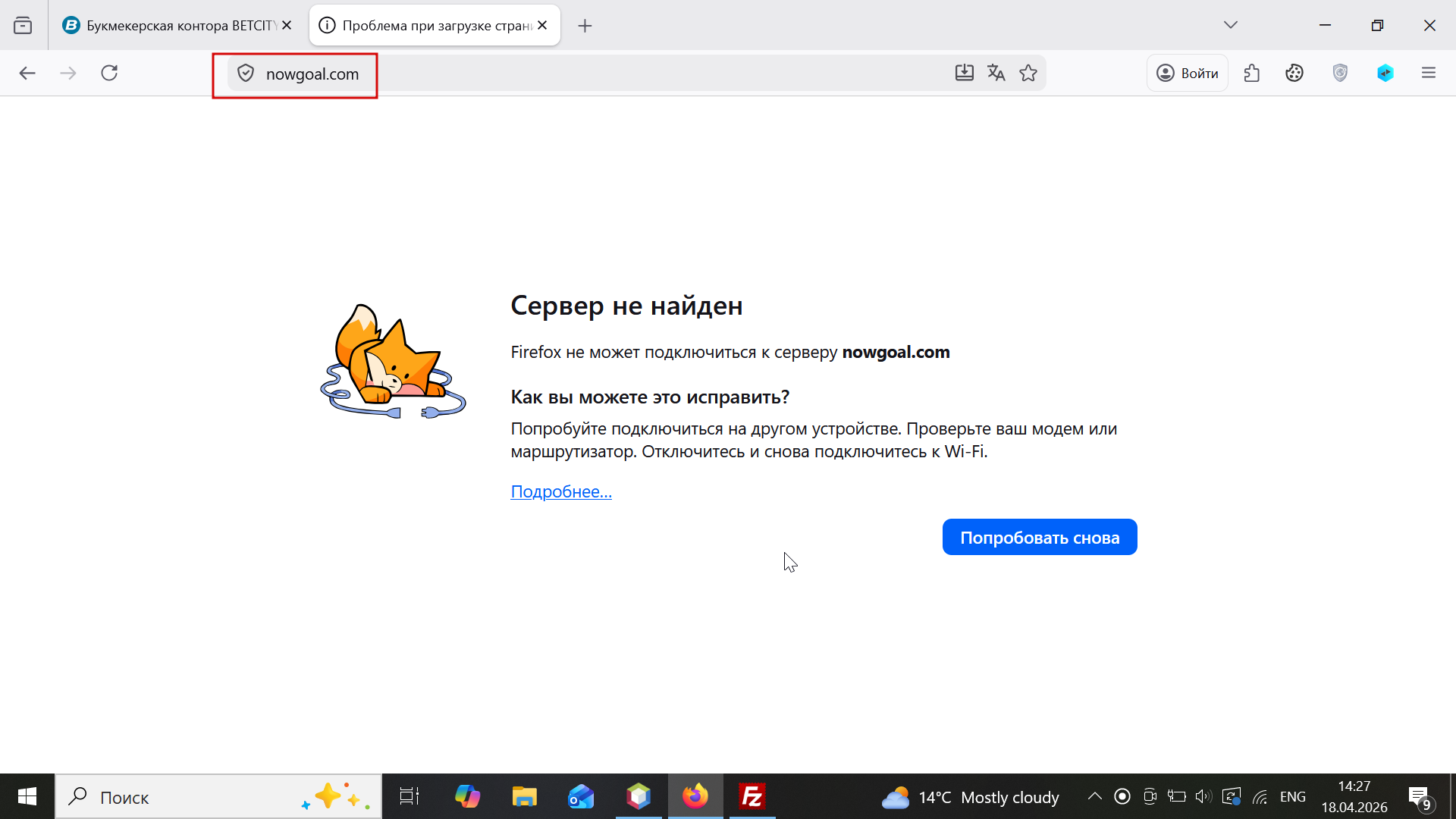
Task: Click the blue hexagon extension icon in toolbar
Action: point(1385,73)
